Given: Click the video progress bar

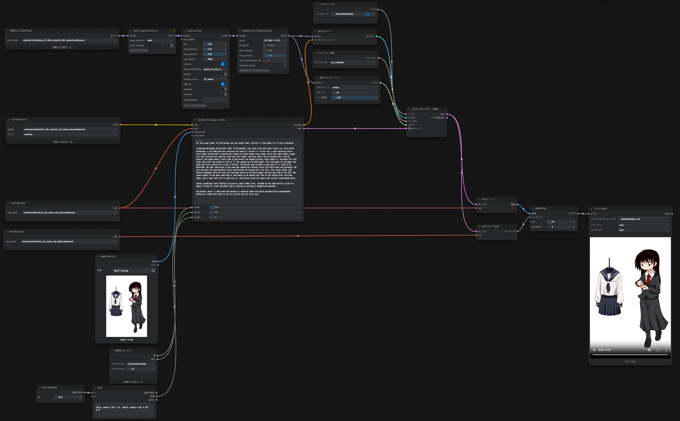Looking at the screenshot, I should [x=631, y=354].
